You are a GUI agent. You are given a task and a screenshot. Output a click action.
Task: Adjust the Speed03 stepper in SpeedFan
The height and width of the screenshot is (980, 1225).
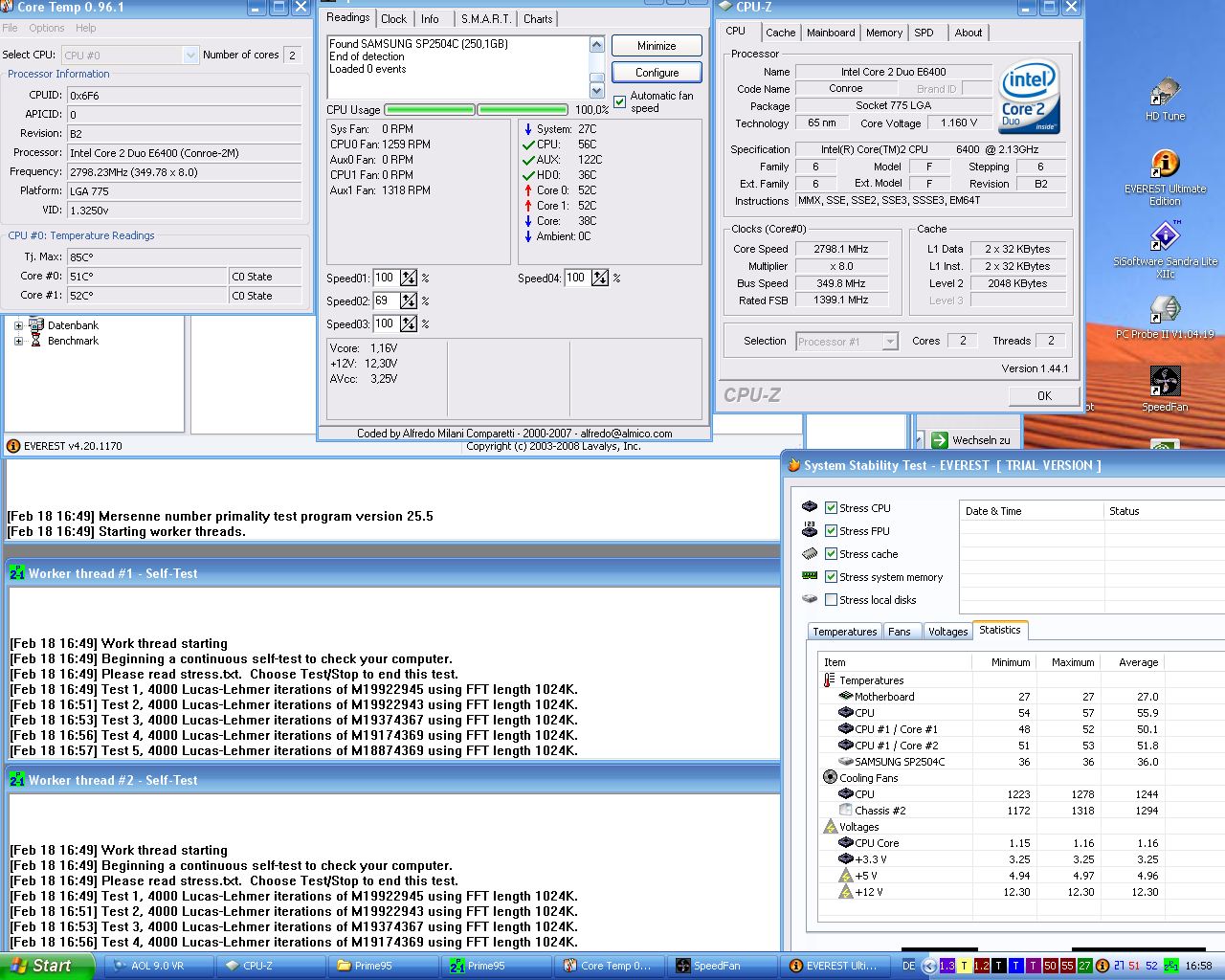pos(409,324)
